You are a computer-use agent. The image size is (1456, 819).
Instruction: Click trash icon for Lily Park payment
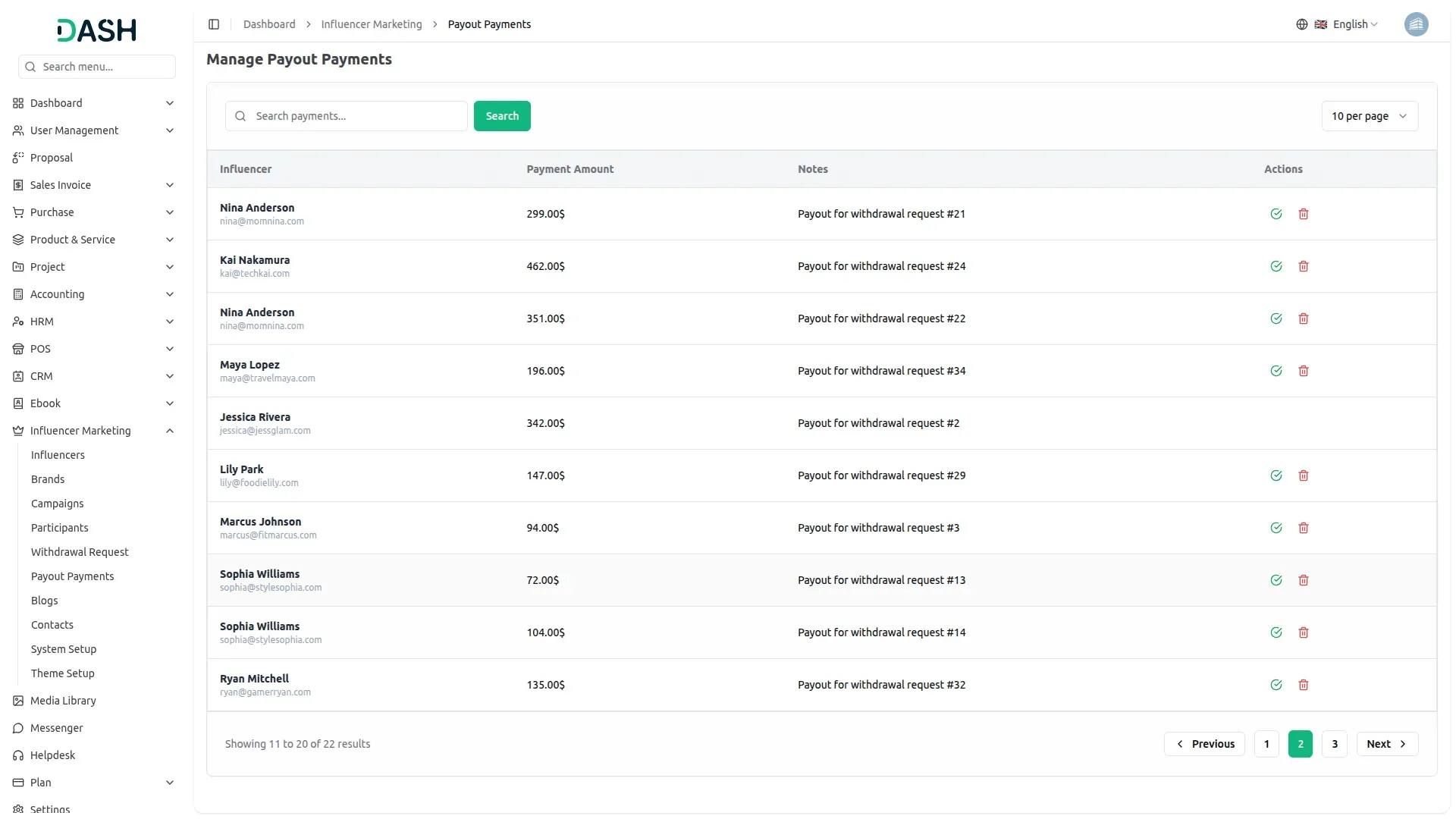tap(1304, 475)
